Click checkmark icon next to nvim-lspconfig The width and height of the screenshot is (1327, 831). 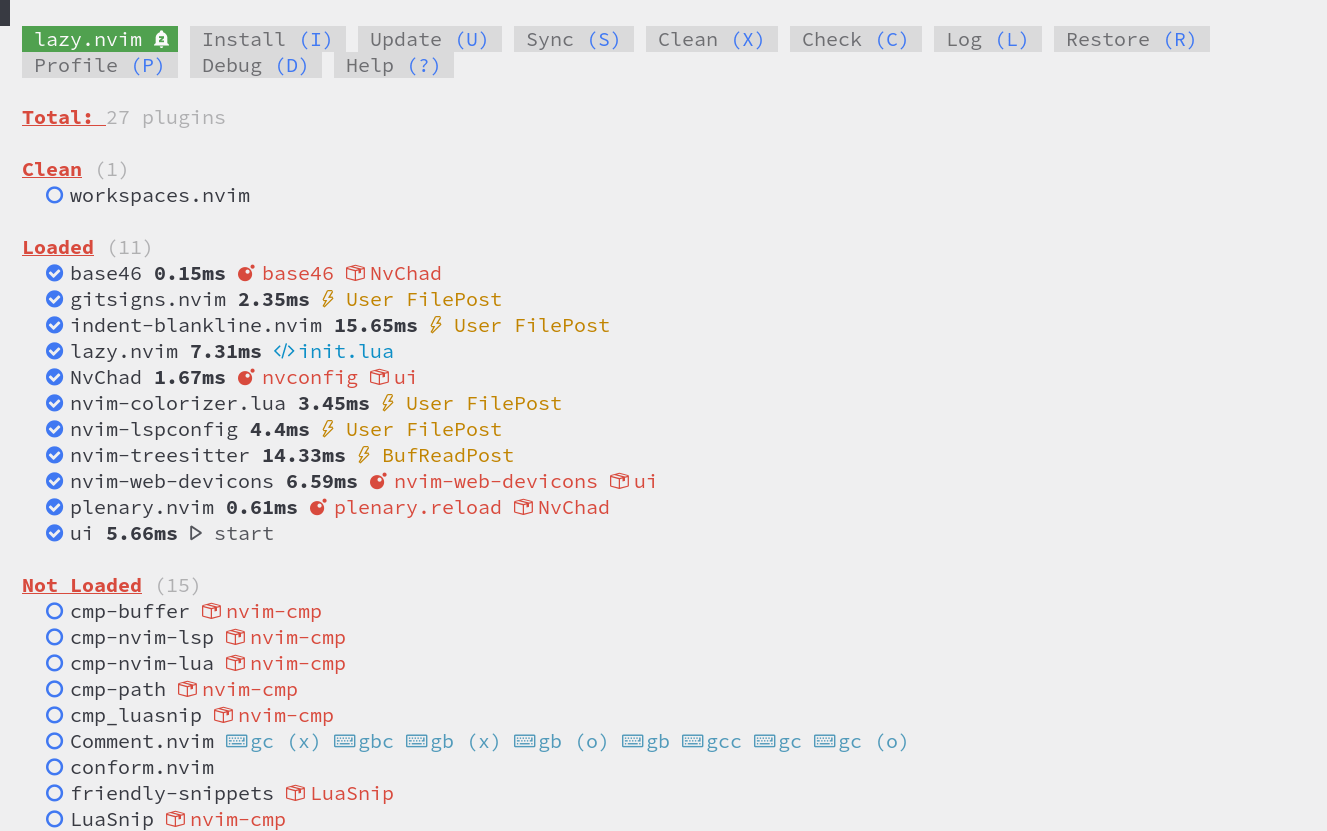click(x=55, y=429)
